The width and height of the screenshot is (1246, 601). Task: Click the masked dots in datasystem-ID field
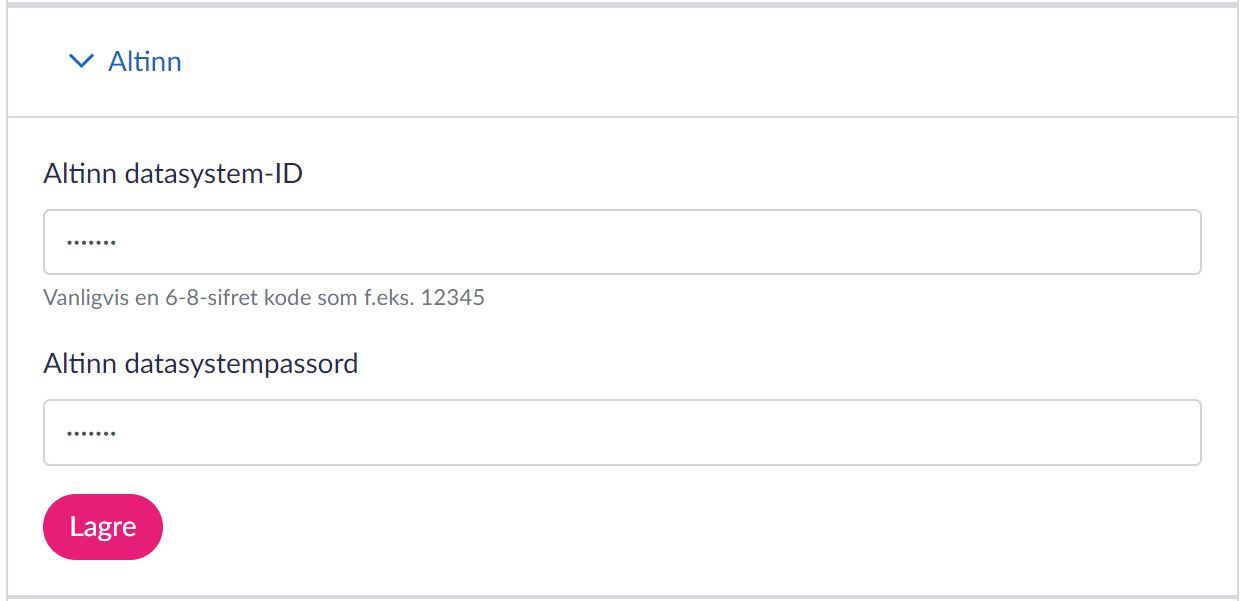pos(91,243)
